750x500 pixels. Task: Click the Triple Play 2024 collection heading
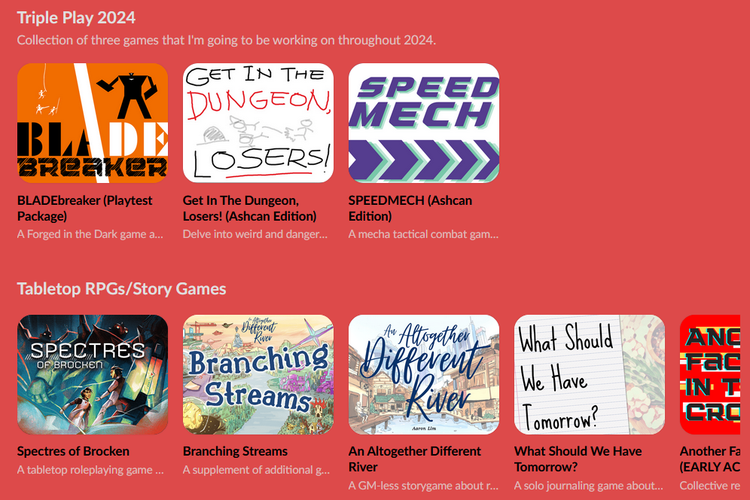point(77,18)
